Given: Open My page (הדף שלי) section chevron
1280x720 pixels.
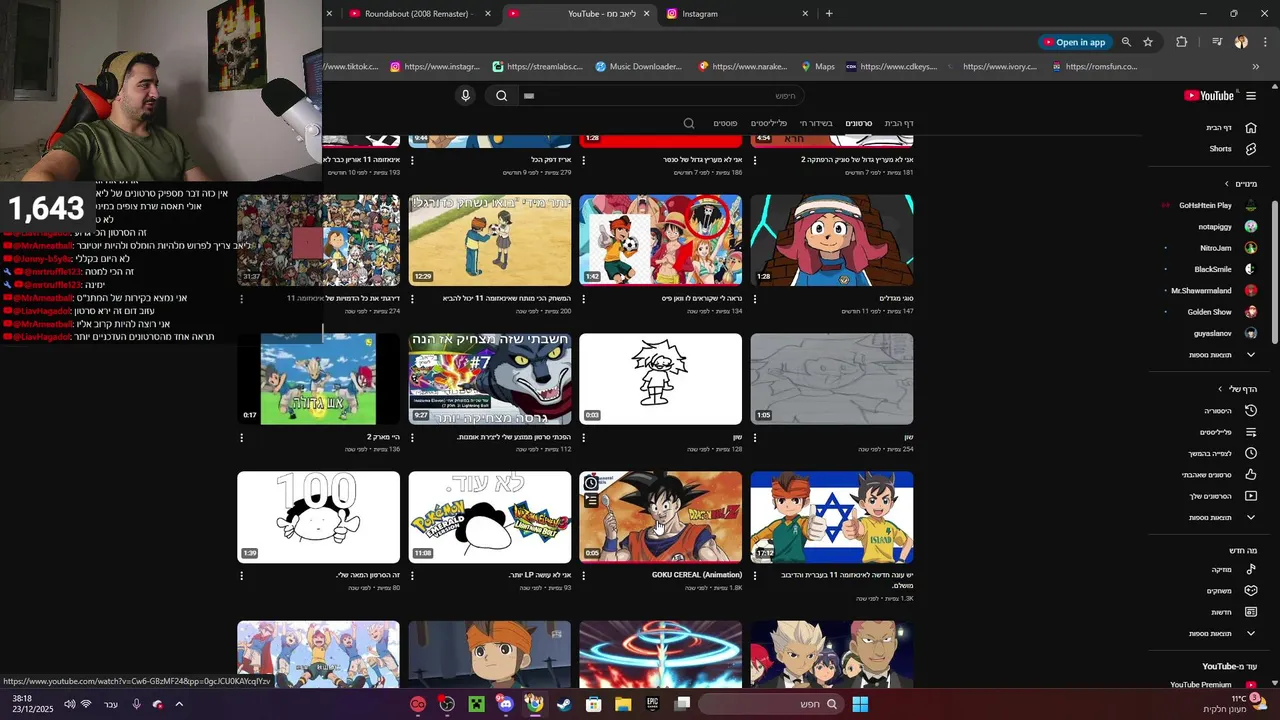Looking at the screenshot, I should [1220, 389].
